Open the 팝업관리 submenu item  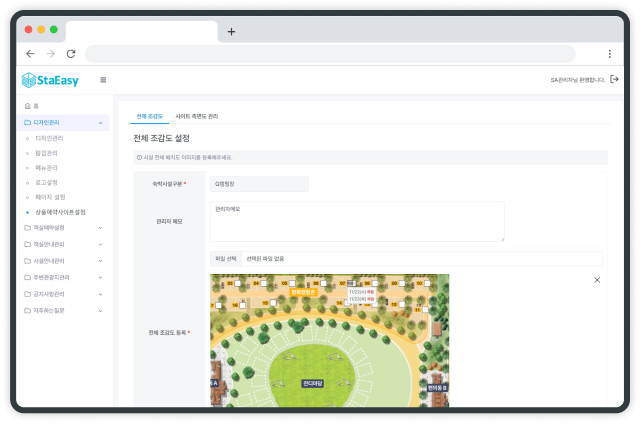click(49, 153)
